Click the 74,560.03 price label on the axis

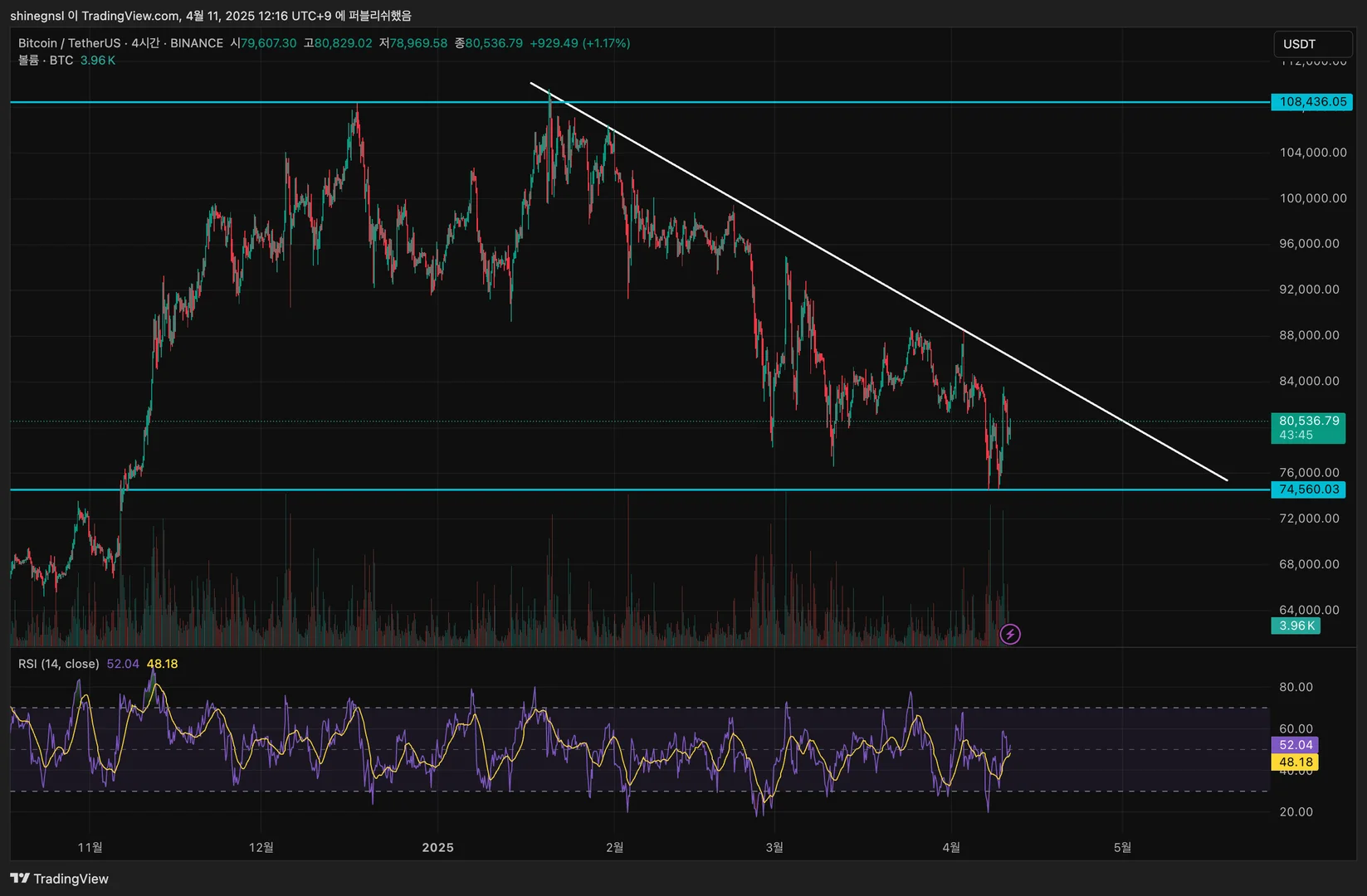click(x=1308, y=489)
